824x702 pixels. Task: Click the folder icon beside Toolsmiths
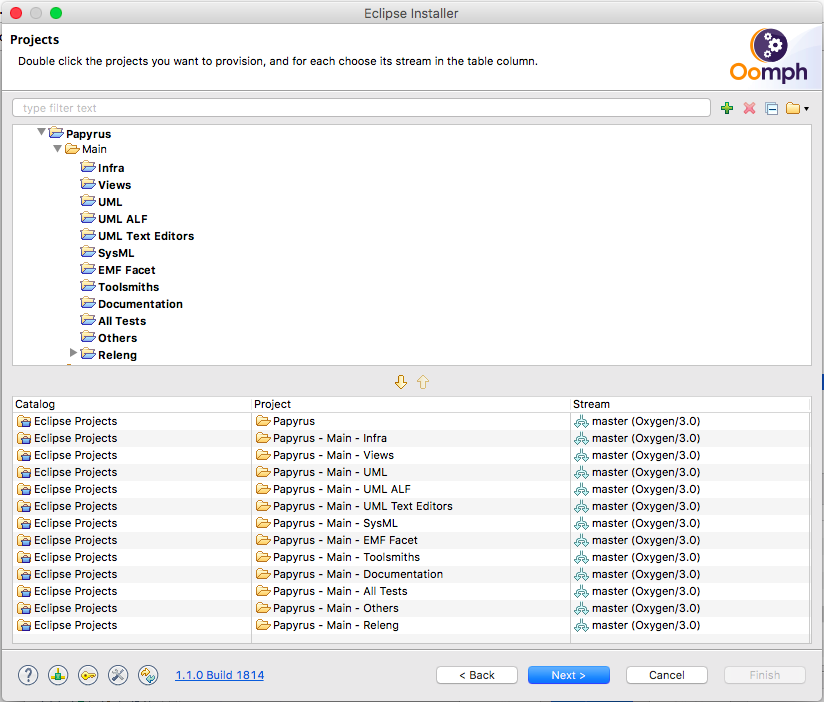88,286
